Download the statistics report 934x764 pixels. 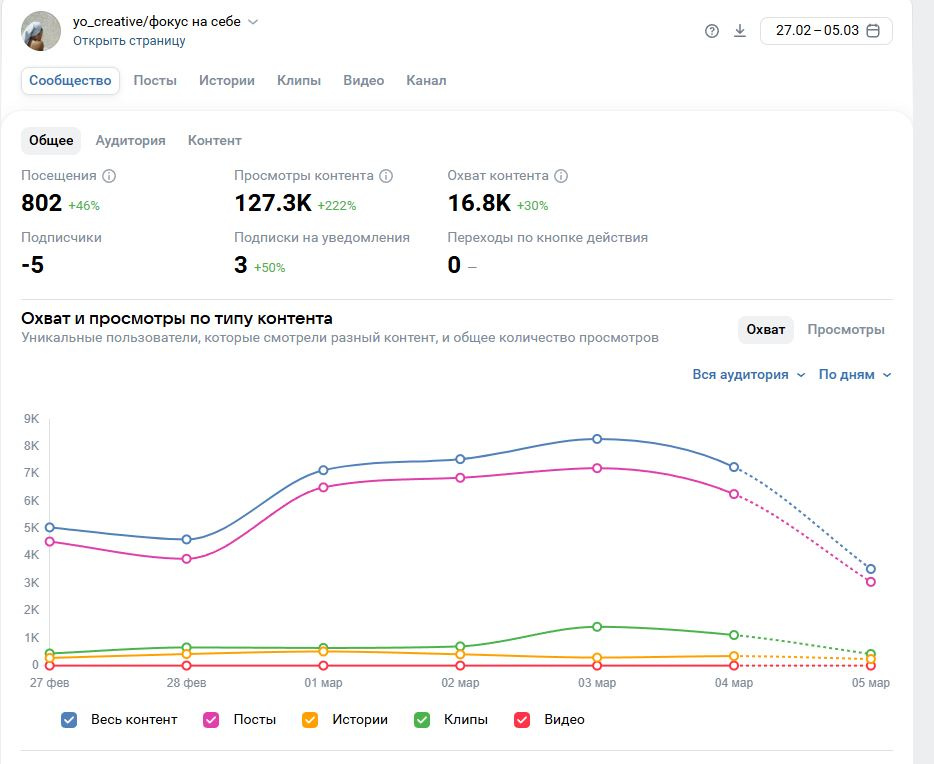[x=740, y=31]
